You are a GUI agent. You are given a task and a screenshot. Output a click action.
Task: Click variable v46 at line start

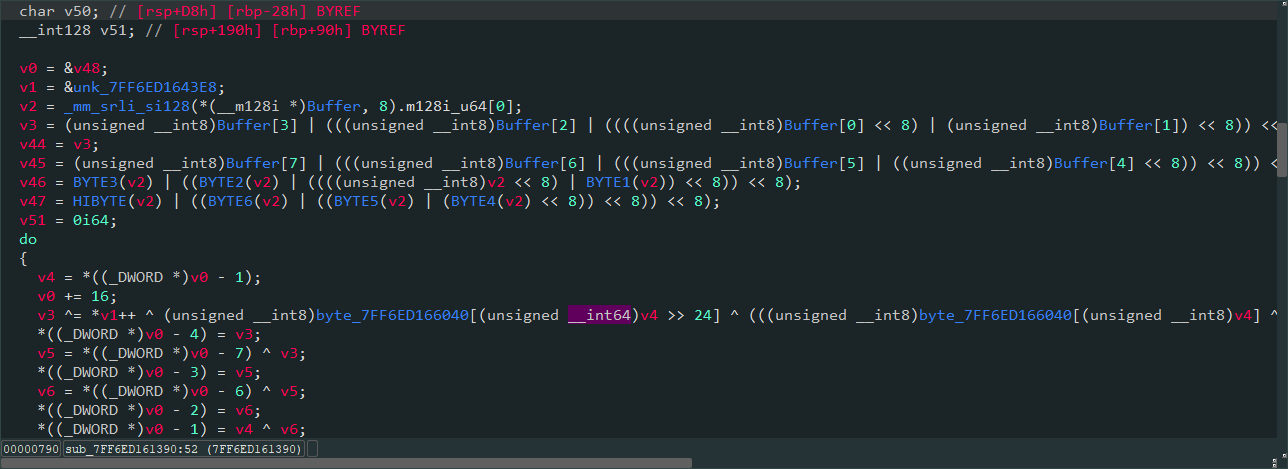tap(31, 182)
